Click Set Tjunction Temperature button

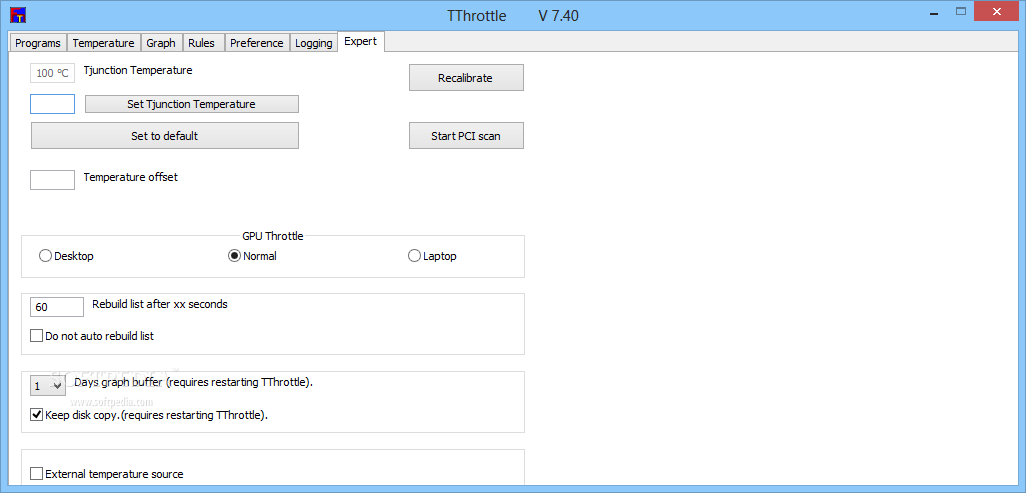tap(191, 104)
